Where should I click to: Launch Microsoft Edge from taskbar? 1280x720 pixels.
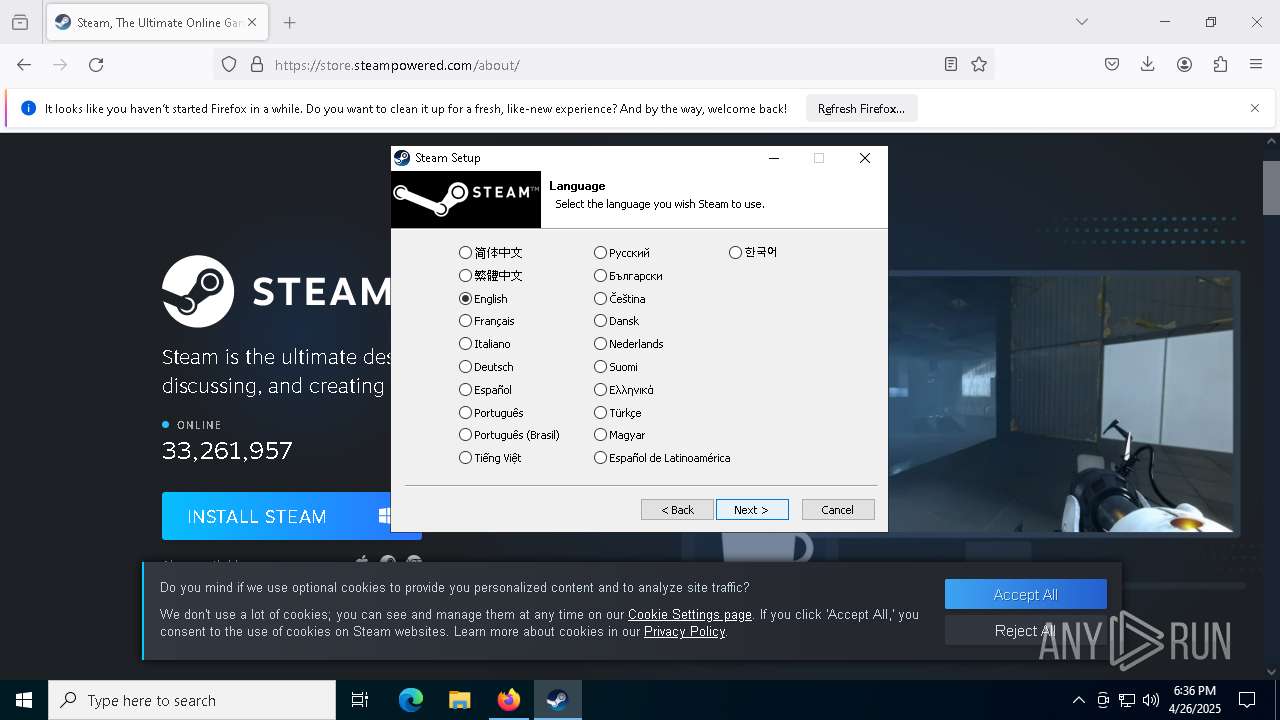(x=411, y=700)
